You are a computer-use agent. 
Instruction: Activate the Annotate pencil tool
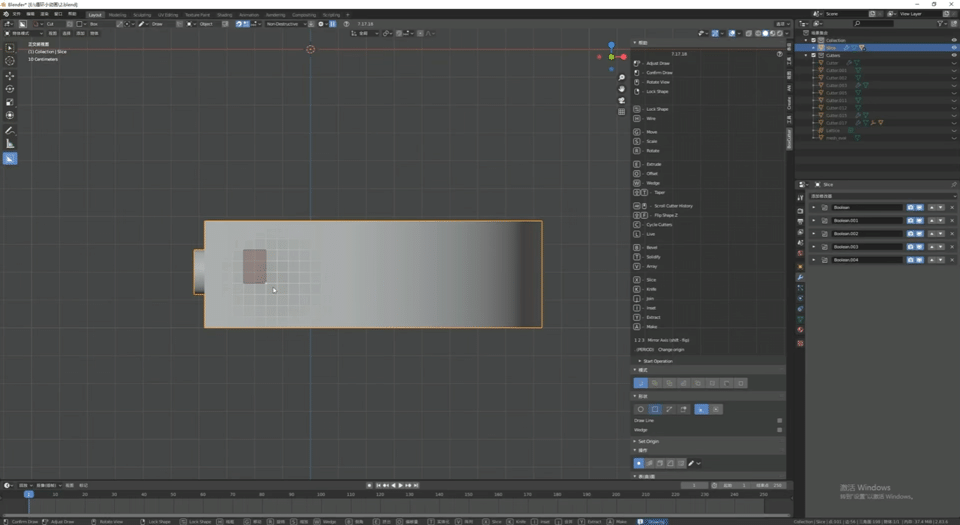click(10, 130)
